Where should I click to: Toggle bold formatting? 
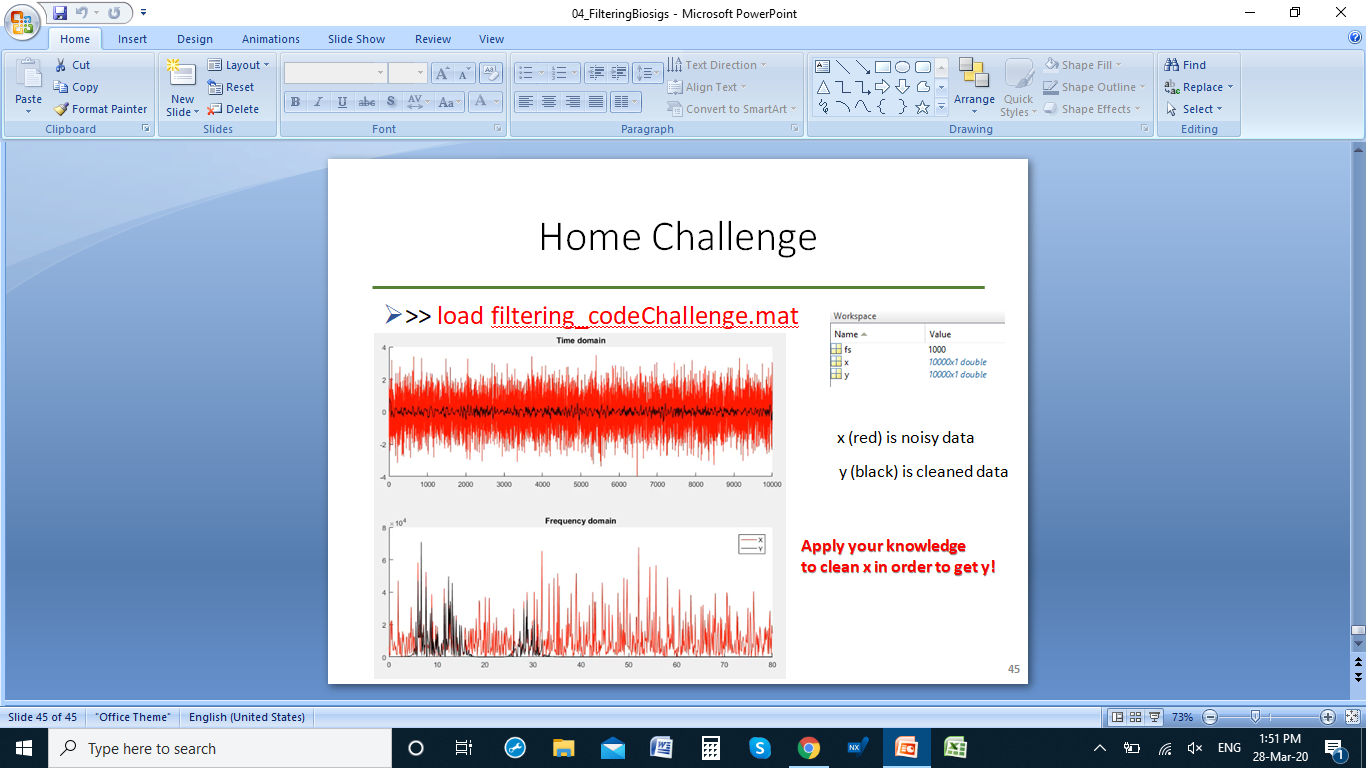pos(295,101)
